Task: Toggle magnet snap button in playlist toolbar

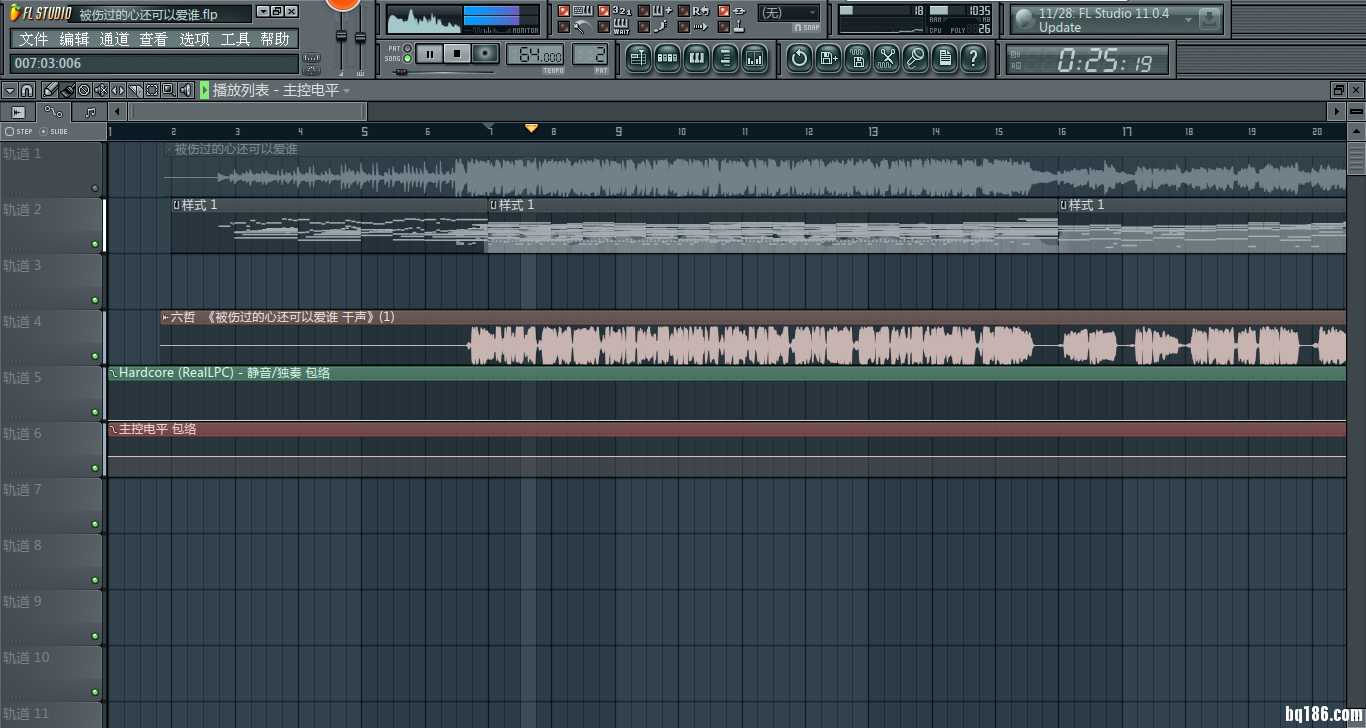Action: point(27,90)
